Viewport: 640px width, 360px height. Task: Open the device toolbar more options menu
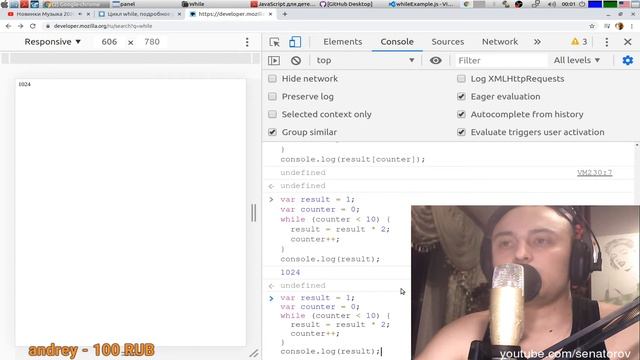[x=247, y=42]
